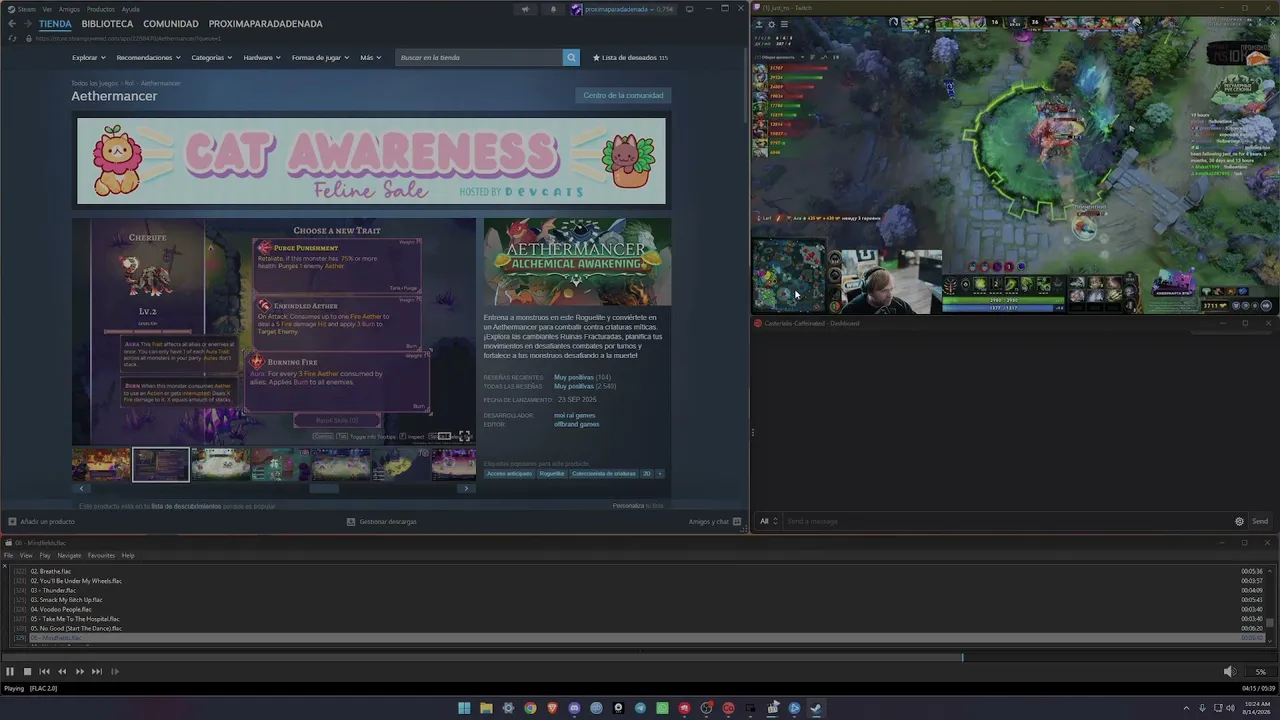Screen dimensions: 1280x720
Task: Open Google Chrome from the taskbar
Action: pyautogui.click(x=530, y=708)
